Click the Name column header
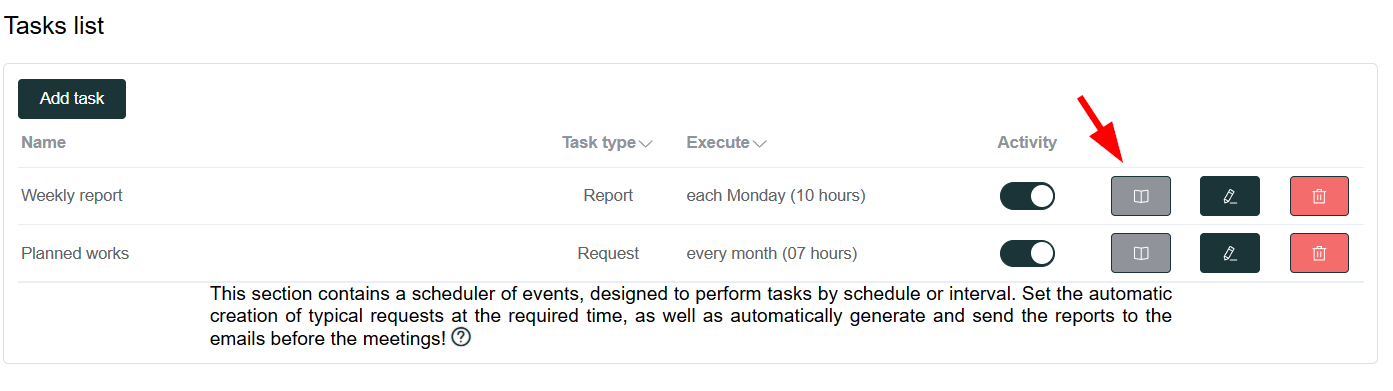The image size is (1393, 391). [43, 143]
